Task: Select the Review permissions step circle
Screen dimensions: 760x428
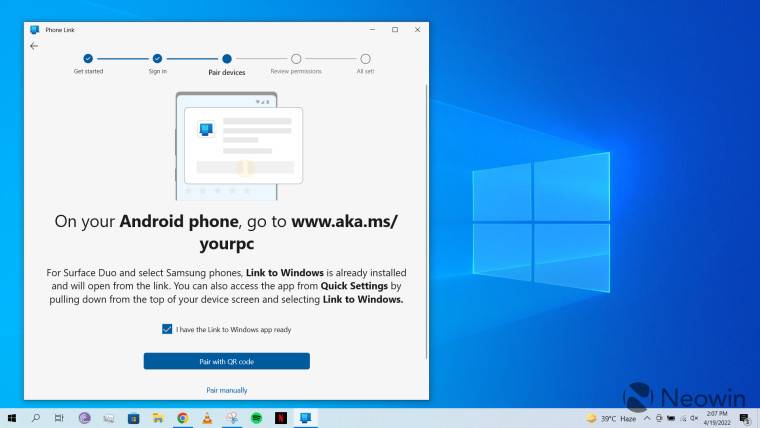Action: coord(296,59)
